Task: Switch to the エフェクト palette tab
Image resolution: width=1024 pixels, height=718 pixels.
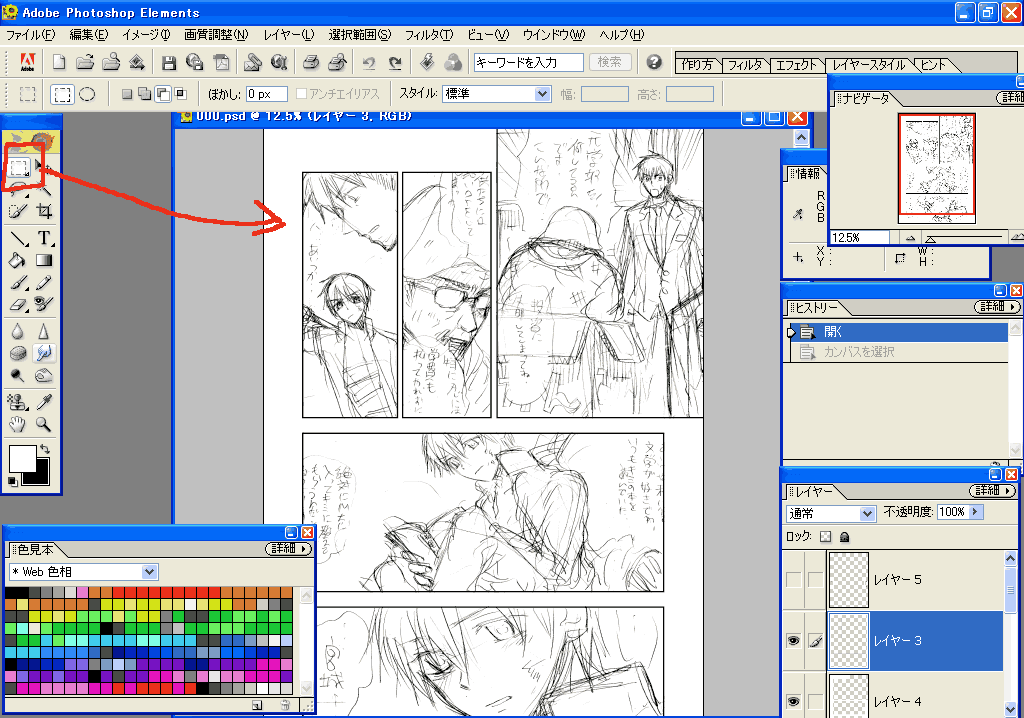Action: tap(795, 65)
